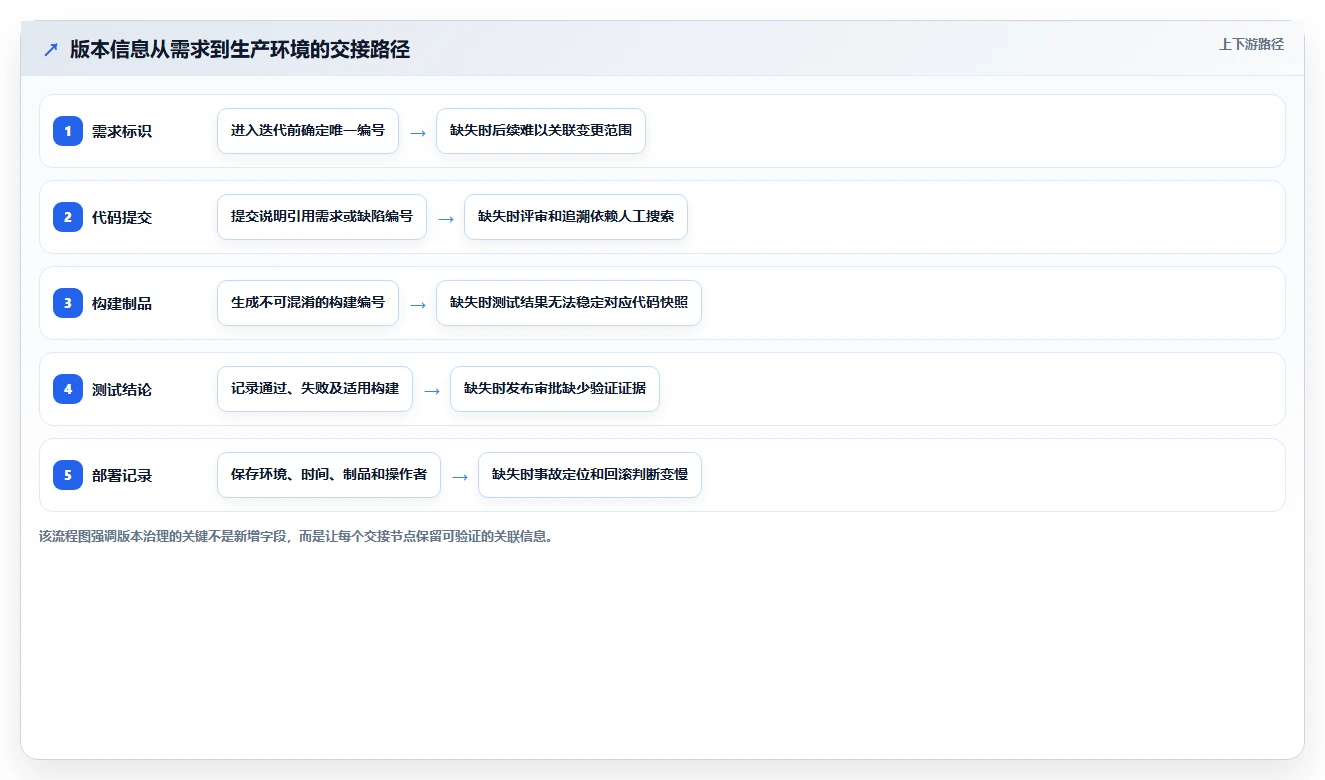Click step number 5 badge
The image size is (1325, 780).
click(x=68, y=475)
